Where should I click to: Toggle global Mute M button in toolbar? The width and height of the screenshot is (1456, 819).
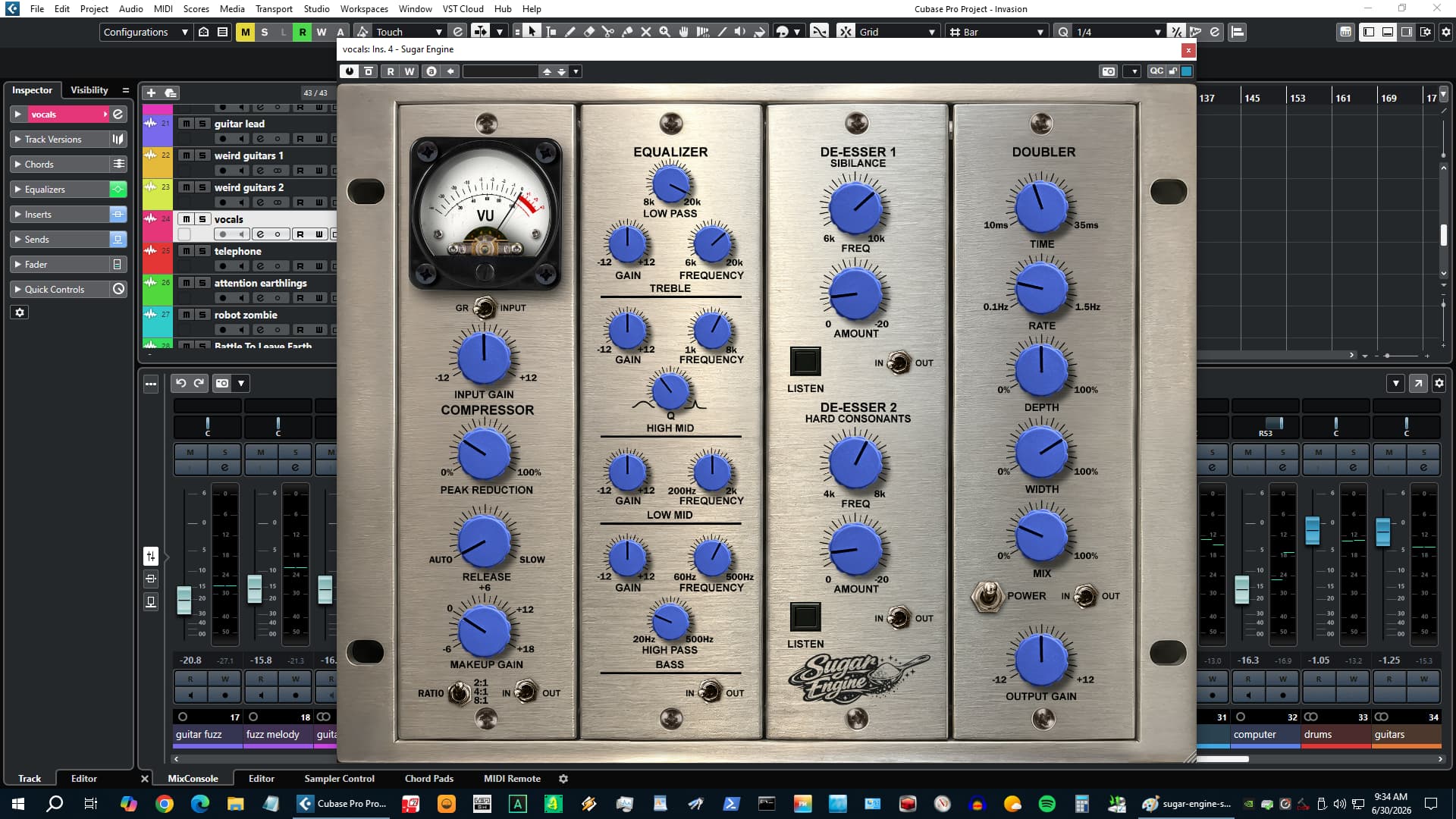pyautogui.click(x=245, y=32)
